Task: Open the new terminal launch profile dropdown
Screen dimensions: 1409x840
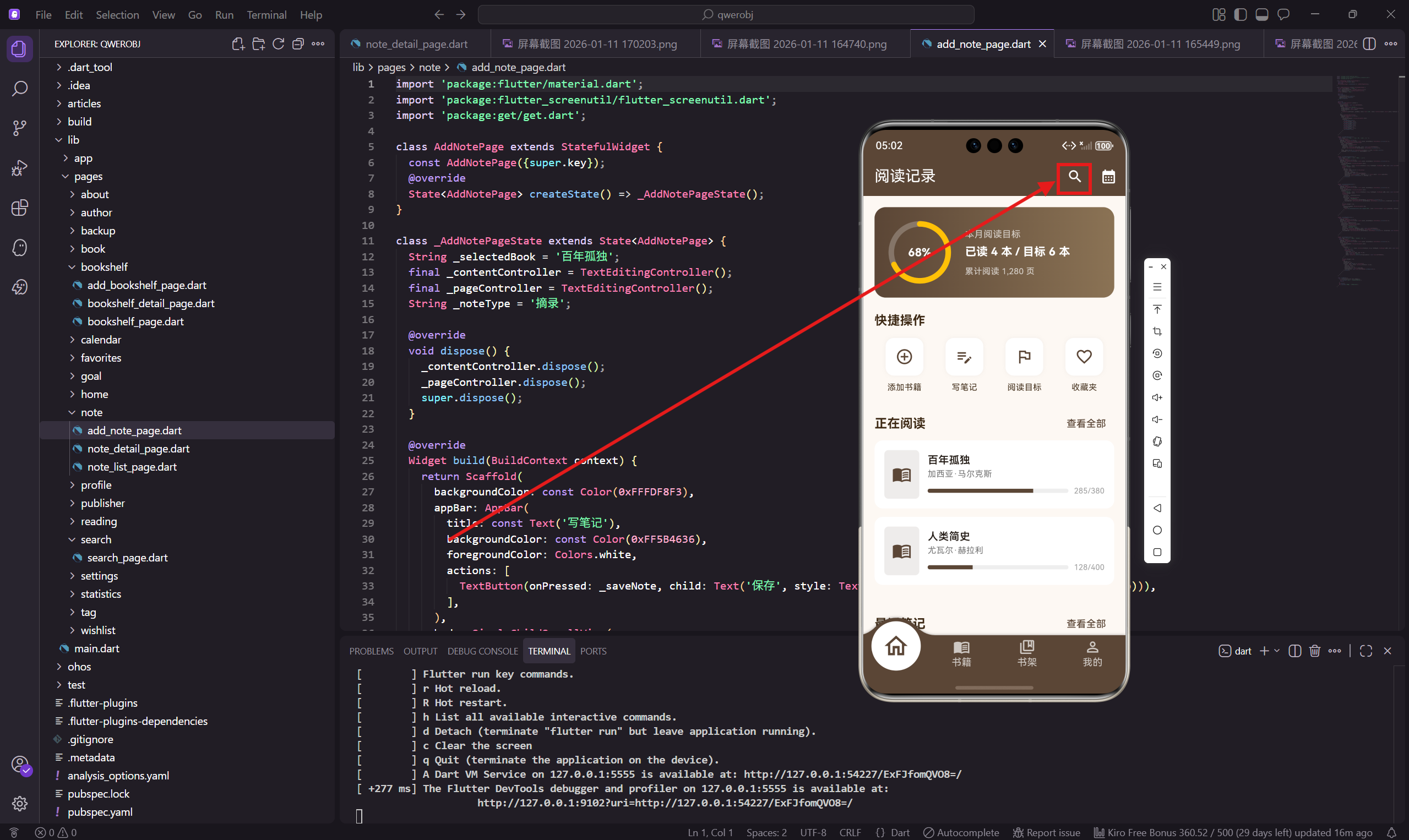Action: (x=1276, y=651)
